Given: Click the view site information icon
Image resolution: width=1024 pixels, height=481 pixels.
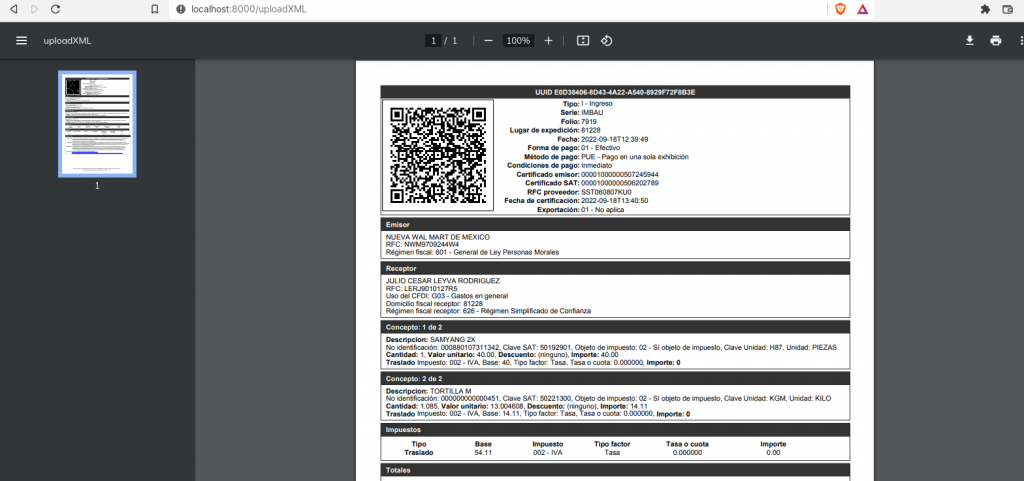Looking at the screenshot, I should (x=180, y=9).
